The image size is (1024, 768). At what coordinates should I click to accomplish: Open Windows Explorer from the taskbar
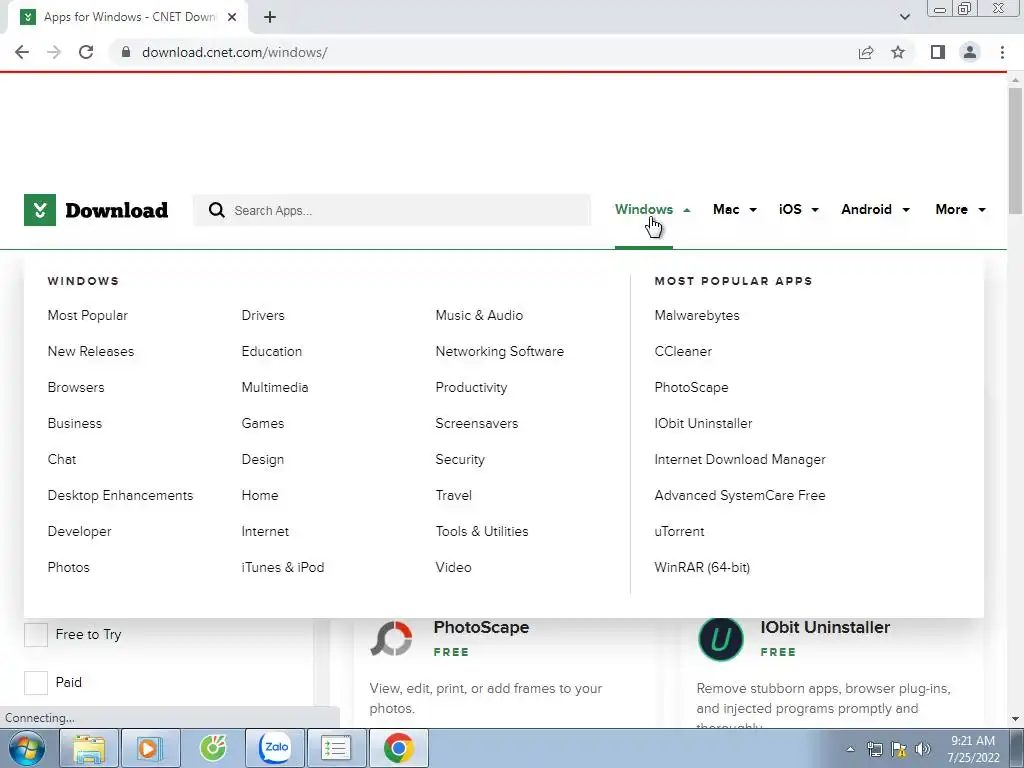[89, 748]
